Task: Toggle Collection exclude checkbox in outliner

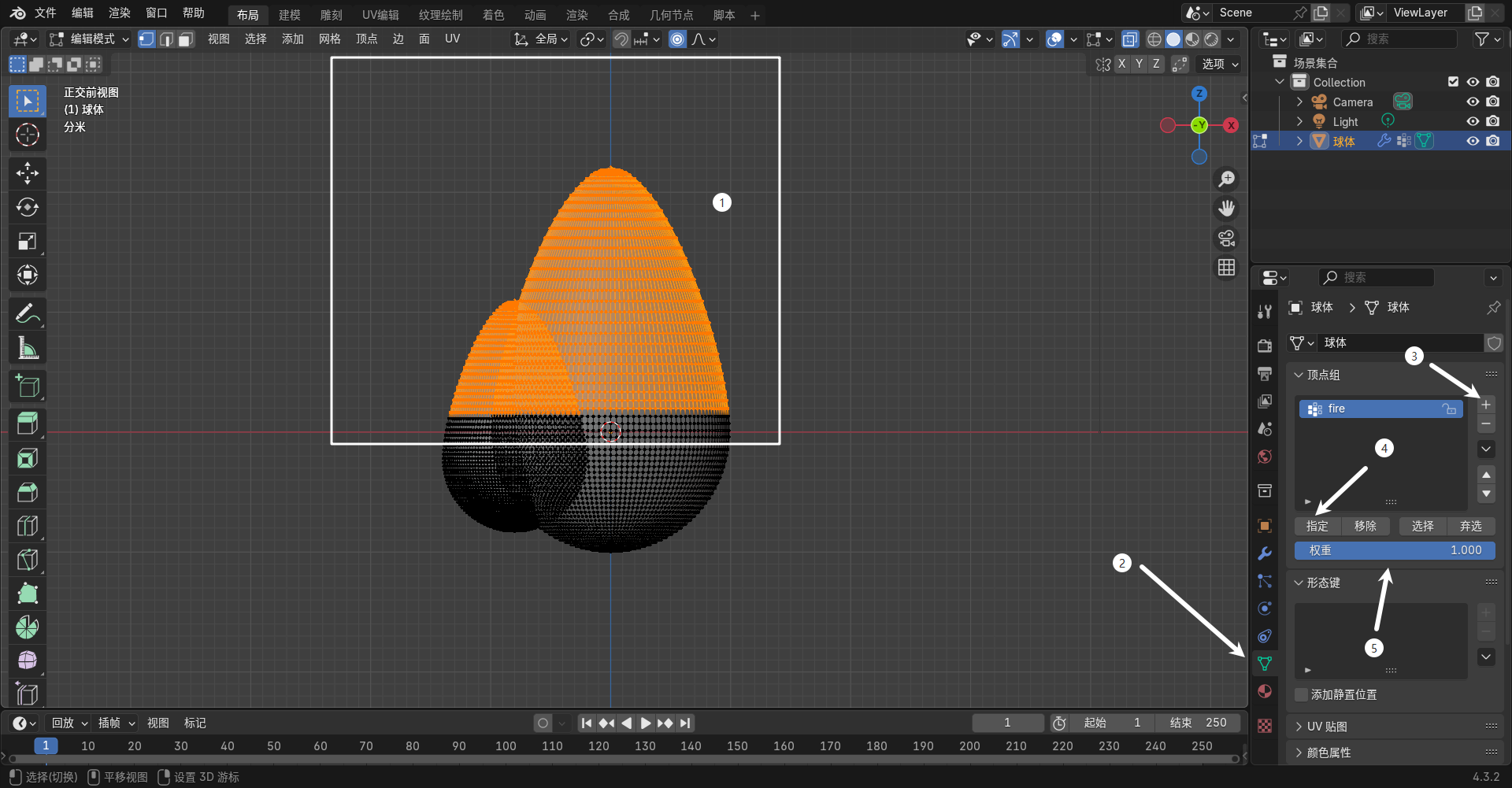Action: coord(1453,82)
